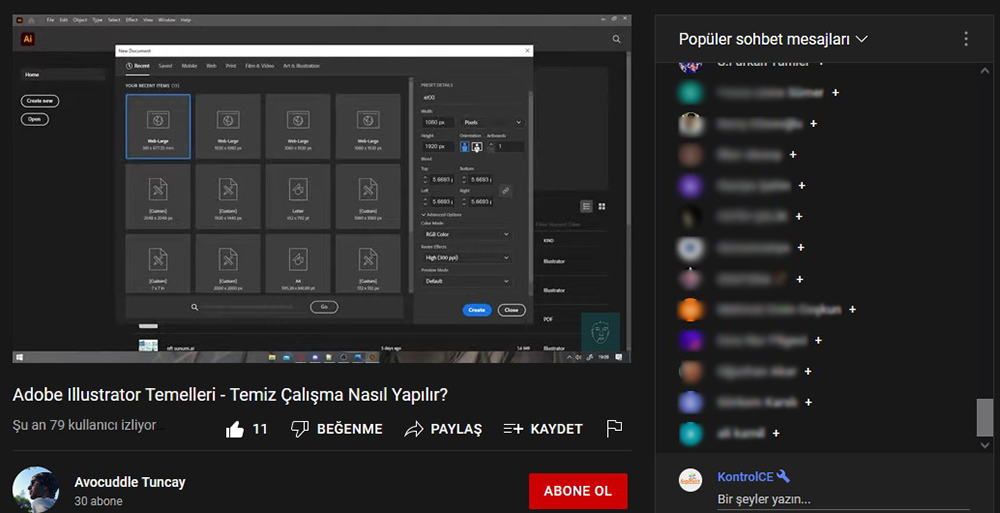The image size is (1000, 513).
Task: Select the Letter 612 x 792 pt preset
Action: click(298, 197)
